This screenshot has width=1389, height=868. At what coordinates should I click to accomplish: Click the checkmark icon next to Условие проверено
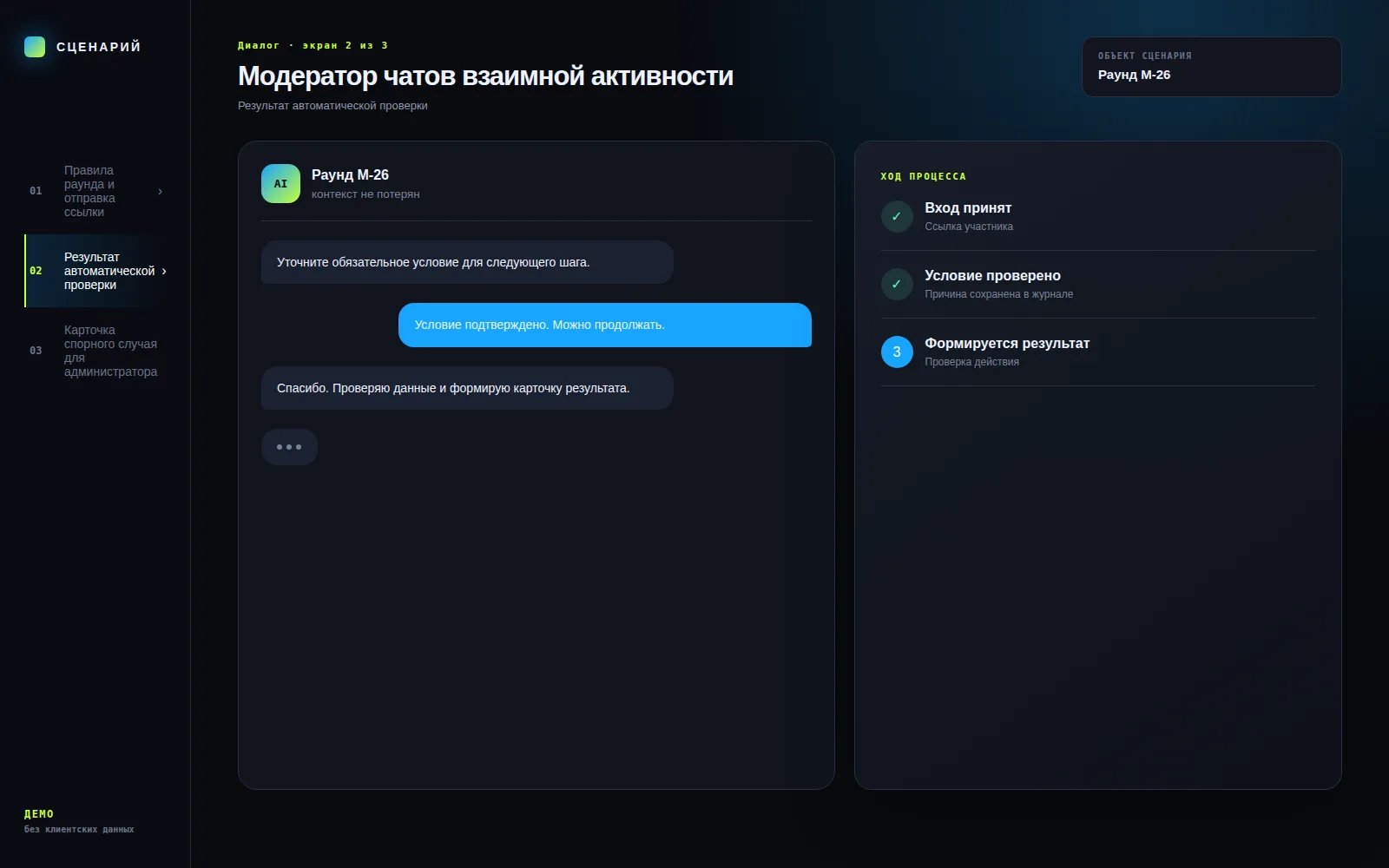click(897, 284)
